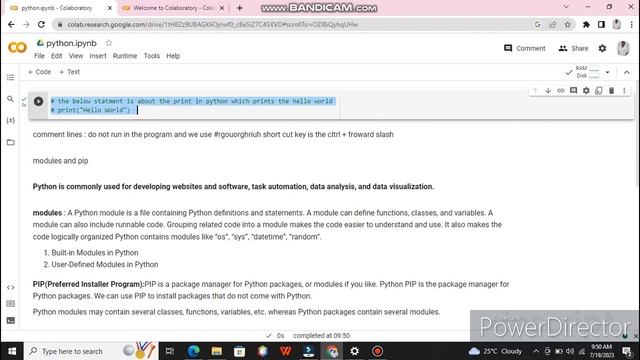Open the Runtime menu
This screenshot has height=360, width=640.
125,56
